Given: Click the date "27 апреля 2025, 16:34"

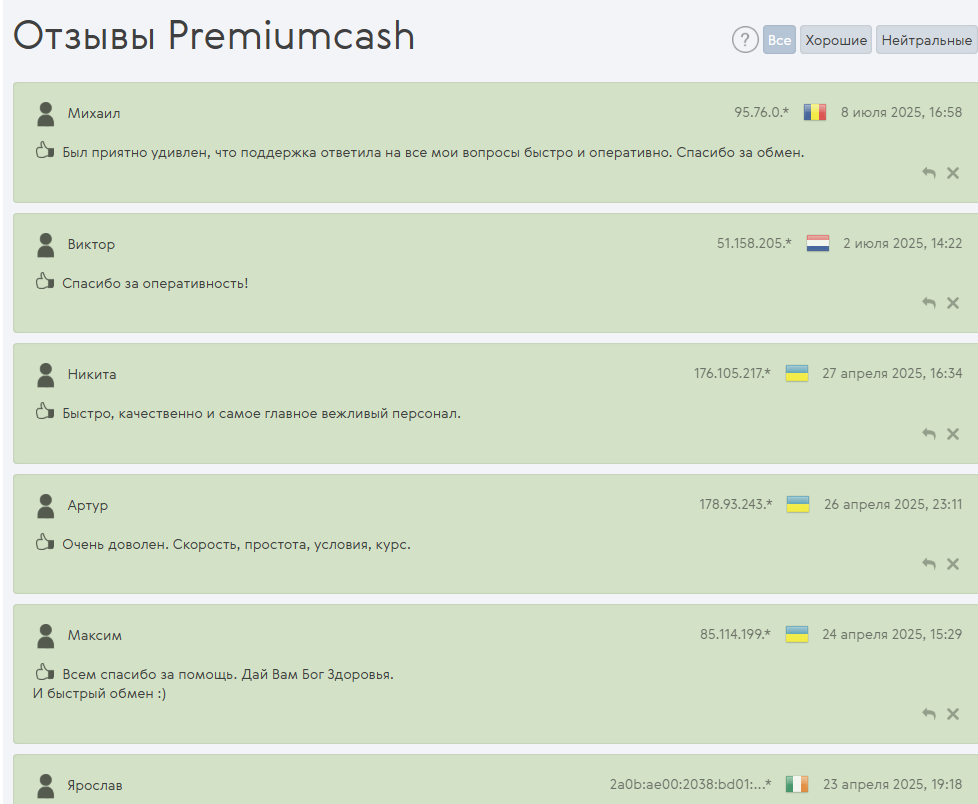Looking at the screenshot, I should click(x=892, y=373).
